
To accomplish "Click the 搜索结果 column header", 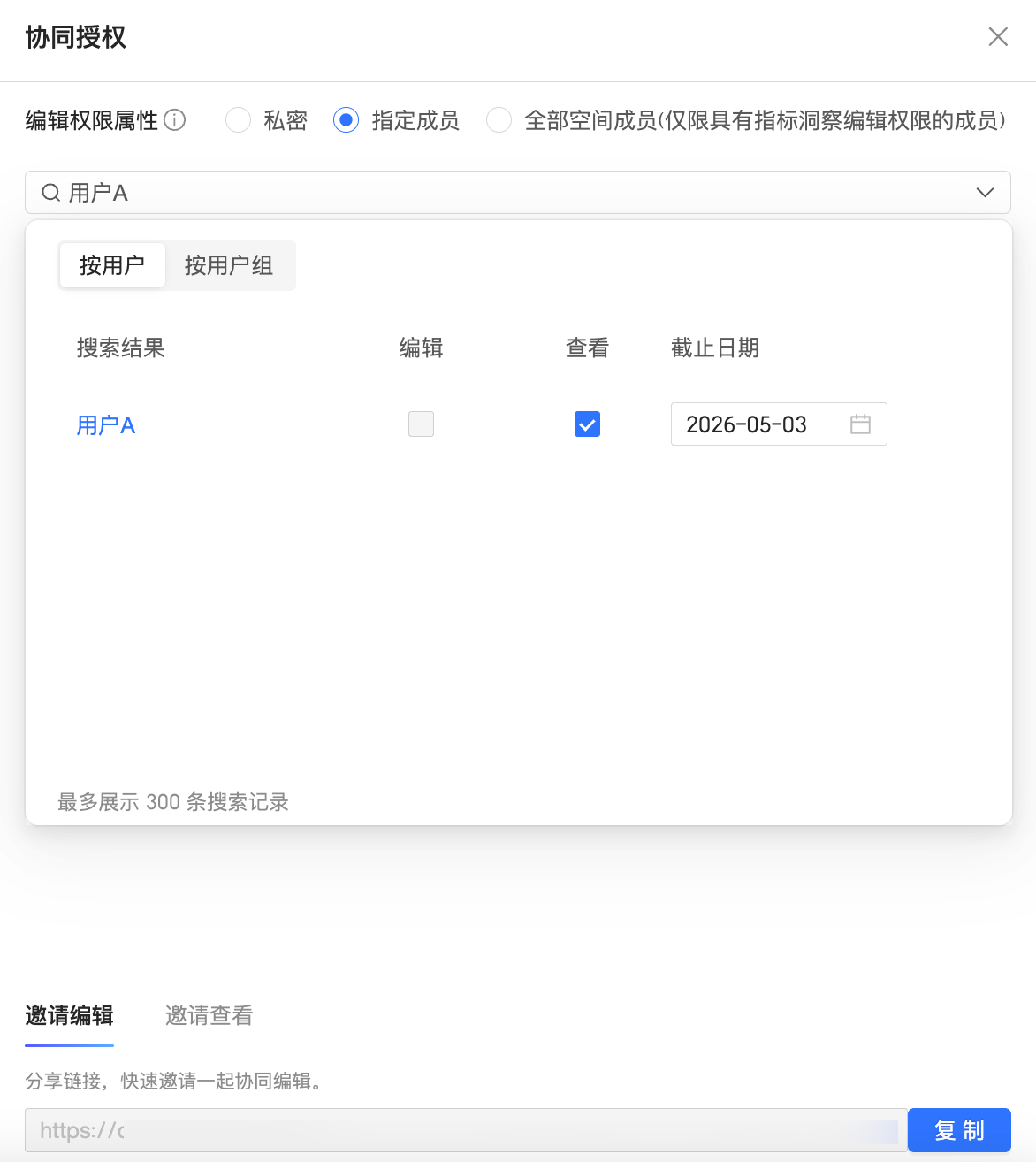I will pyautogui.click(x=120, y=348).
